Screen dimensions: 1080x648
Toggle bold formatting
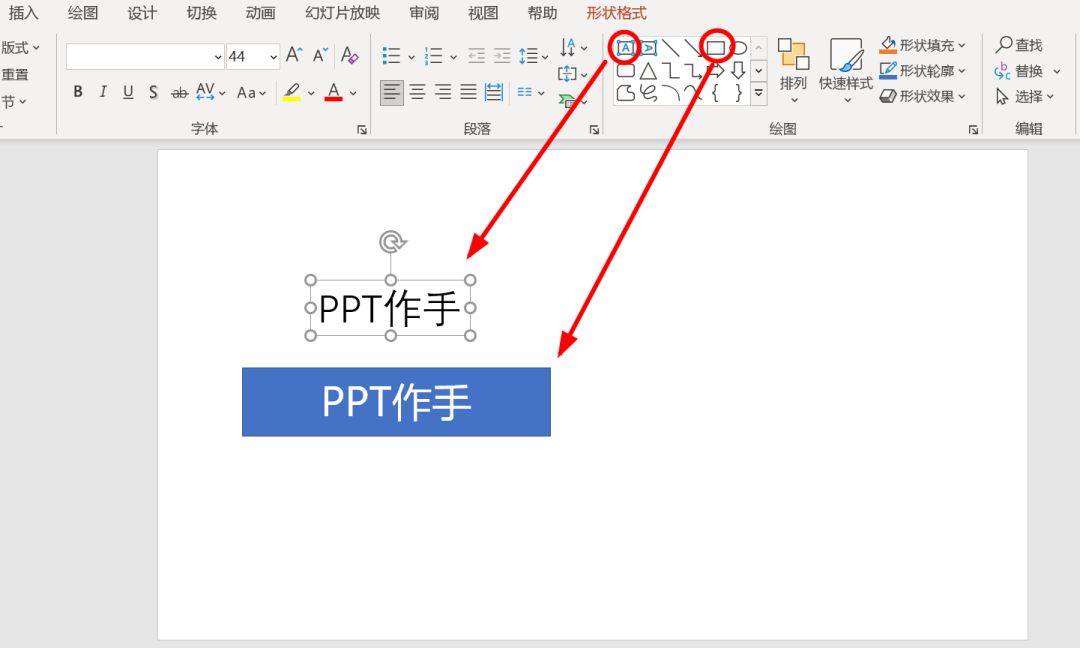pyautogui.click(x=78, y=92)
